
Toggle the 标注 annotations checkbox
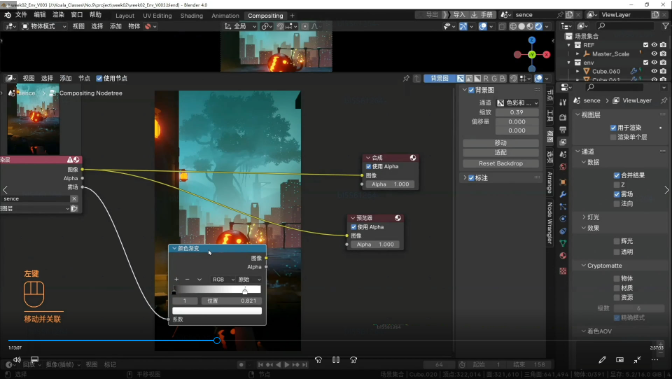pos(471,178)
